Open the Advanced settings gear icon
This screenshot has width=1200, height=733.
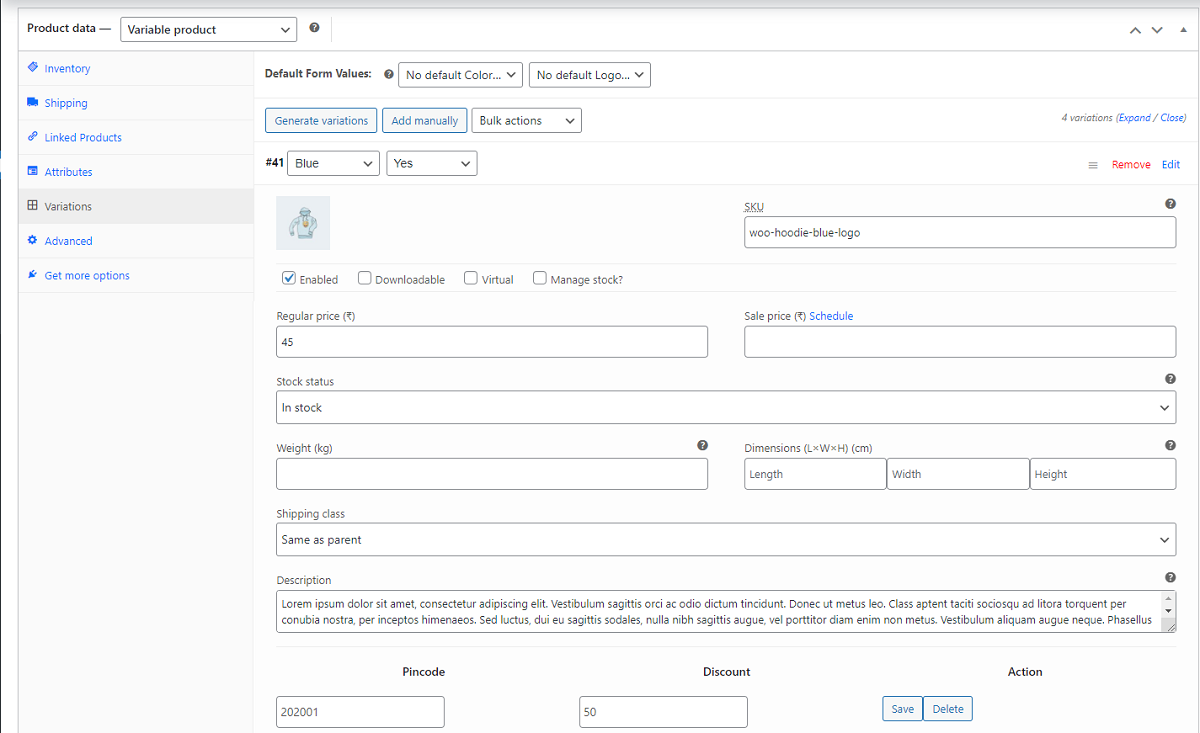point(32,241)
